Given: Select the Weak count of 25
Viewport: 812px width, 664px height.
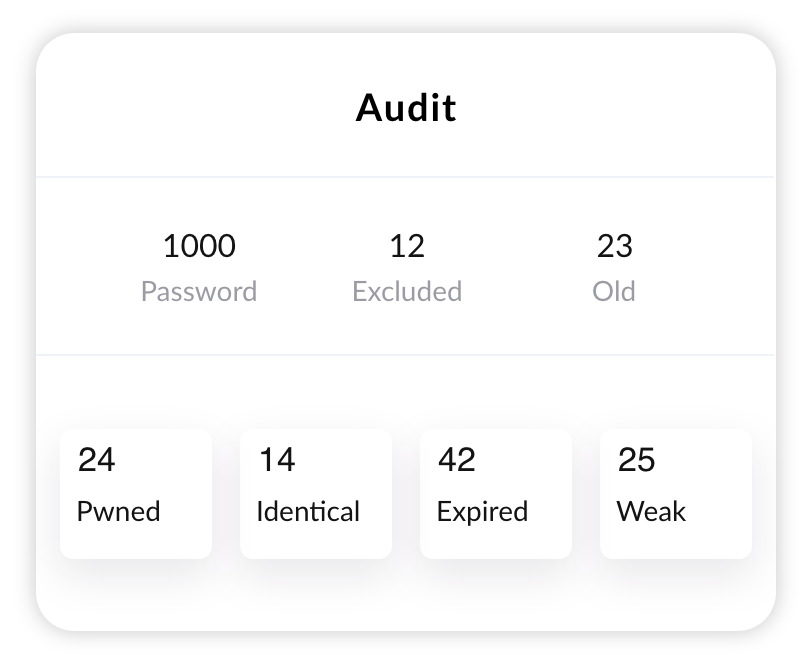Looking at the screenshot, I should point(636,461).
